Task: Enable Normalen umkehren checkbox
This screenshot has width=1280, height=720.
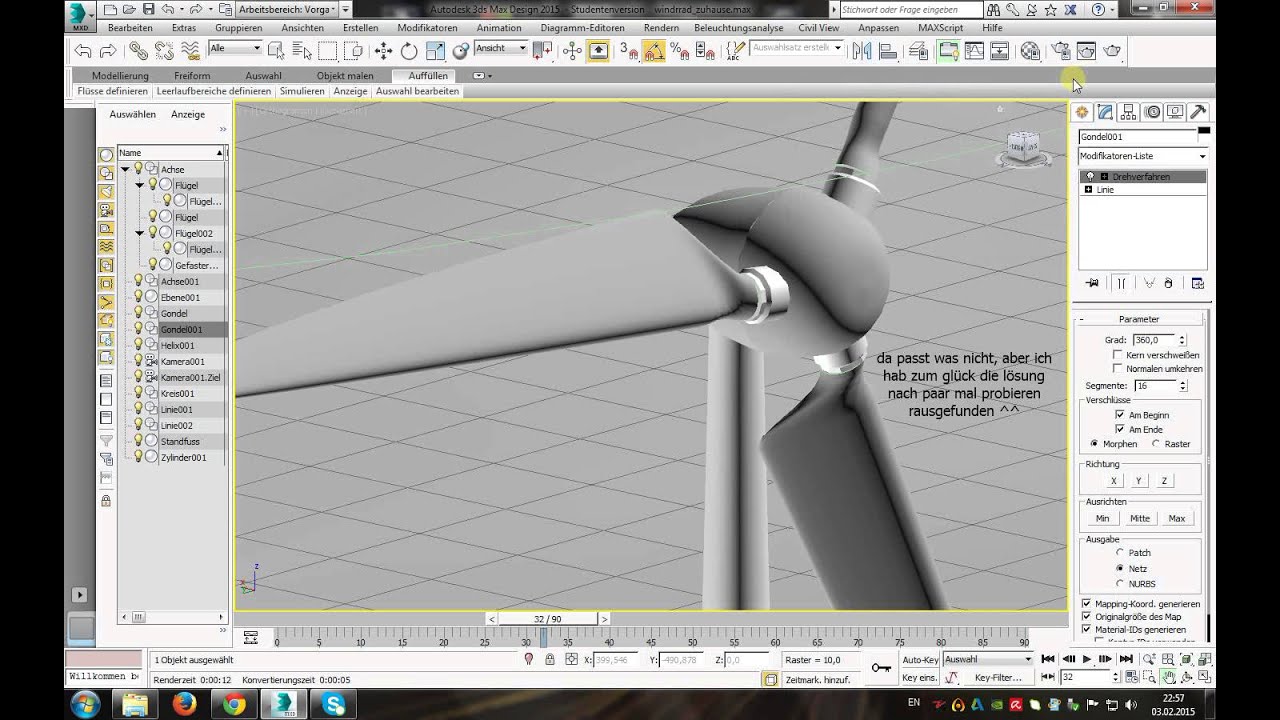Action: [x=1118, y=368]
